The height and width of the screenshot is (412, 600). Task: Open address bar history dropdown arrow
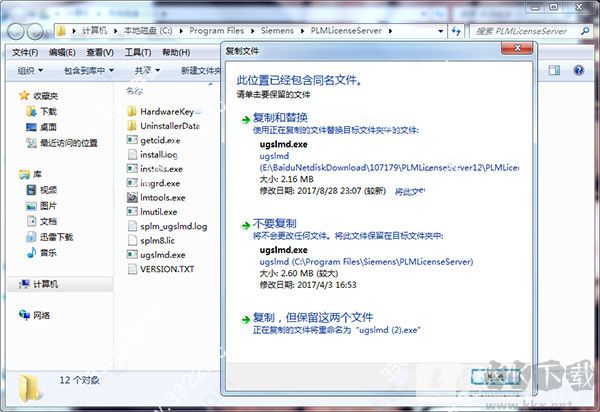[441, 31]
